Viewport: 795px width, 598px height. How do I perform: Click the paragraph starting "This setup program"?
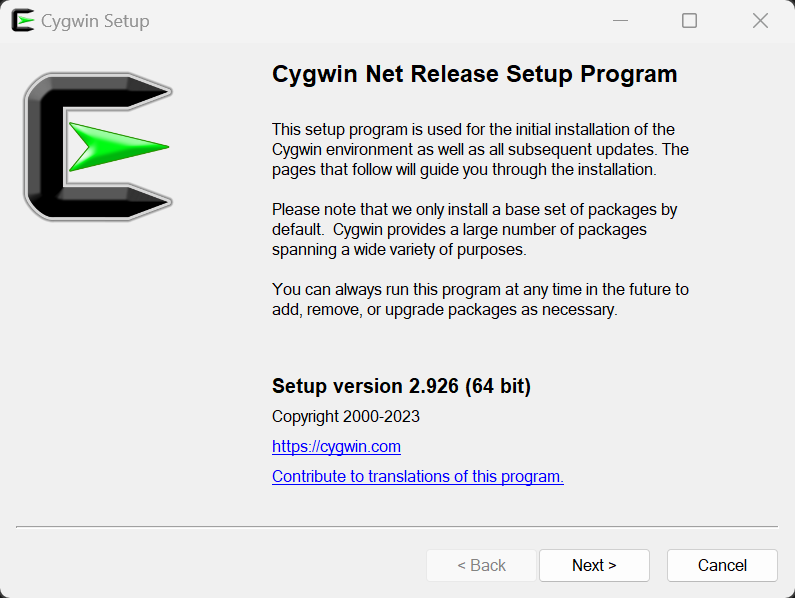[x=480, y=149]
